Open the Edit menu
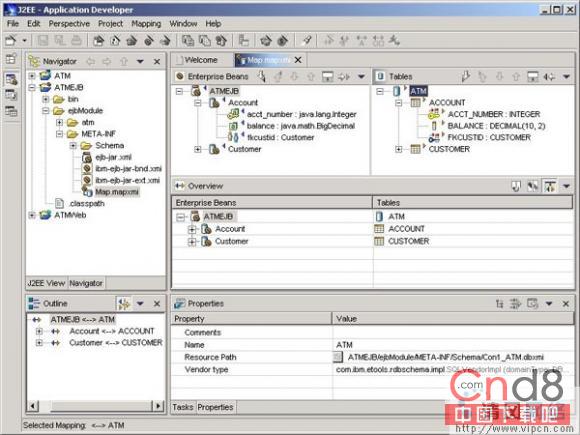Screen dimensions: 580x435 tap(33, 24)
